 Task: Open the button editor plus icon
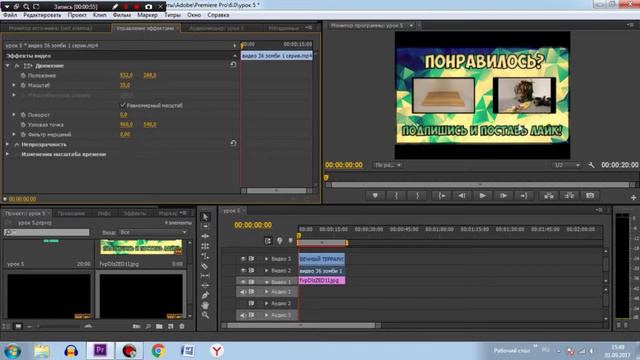coord(633,198)
